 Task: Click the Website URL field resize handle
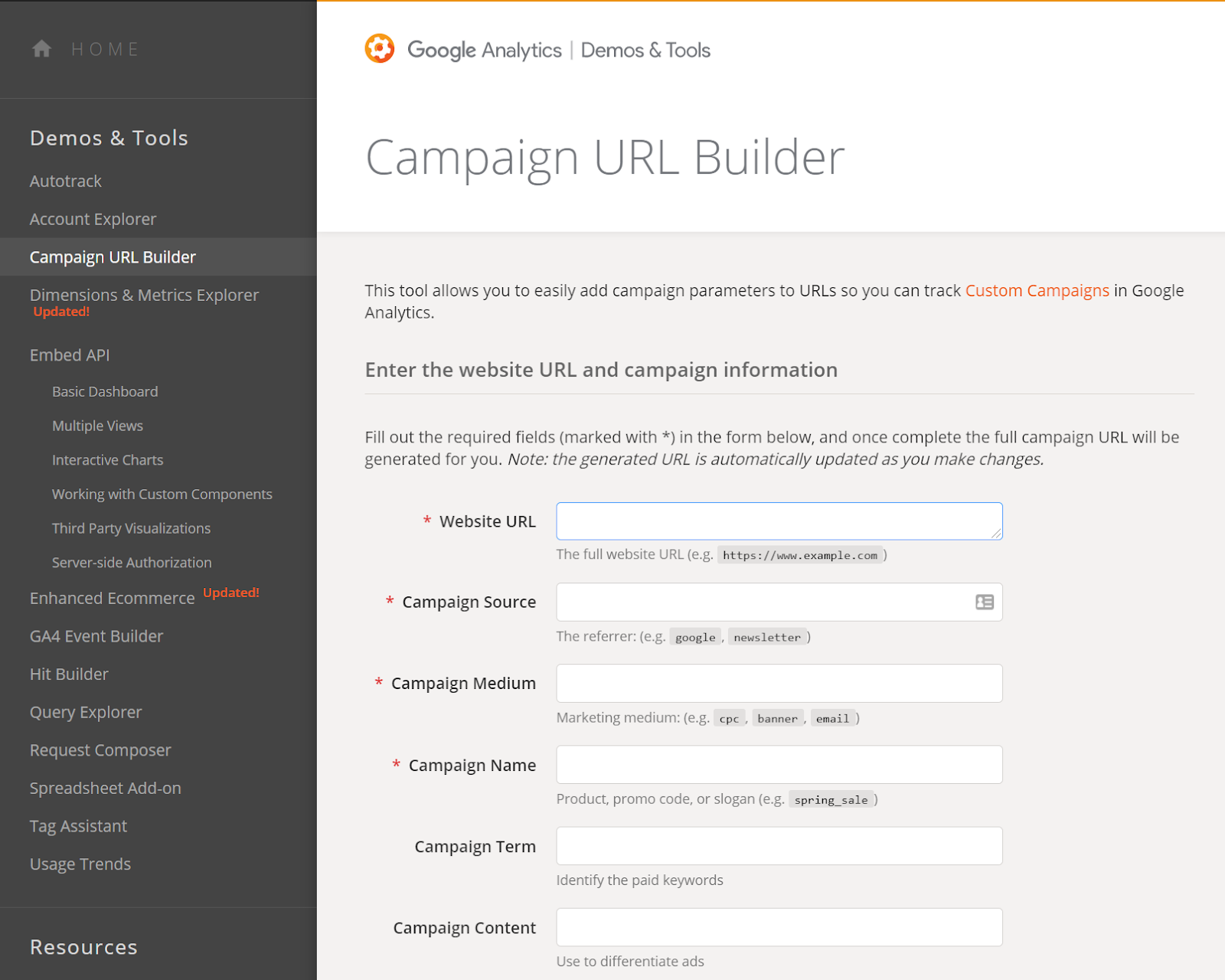[996, 534]
